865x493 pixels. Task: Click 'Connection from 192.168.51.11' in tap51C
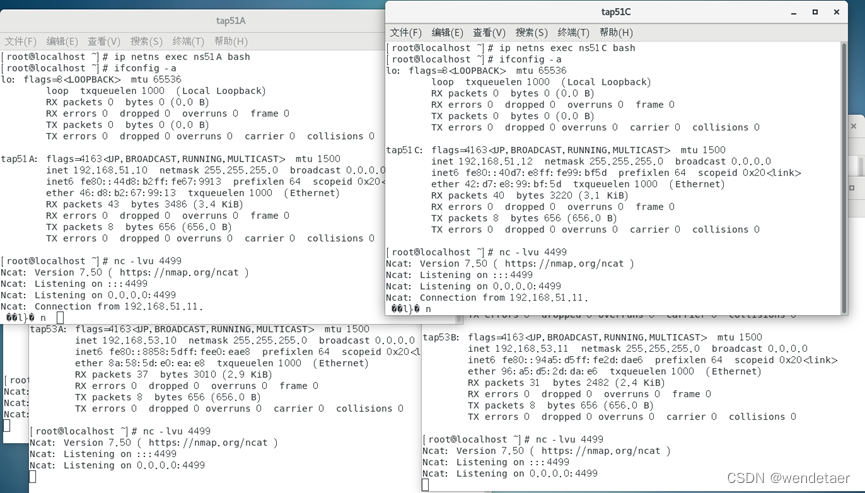coord(504,298)
